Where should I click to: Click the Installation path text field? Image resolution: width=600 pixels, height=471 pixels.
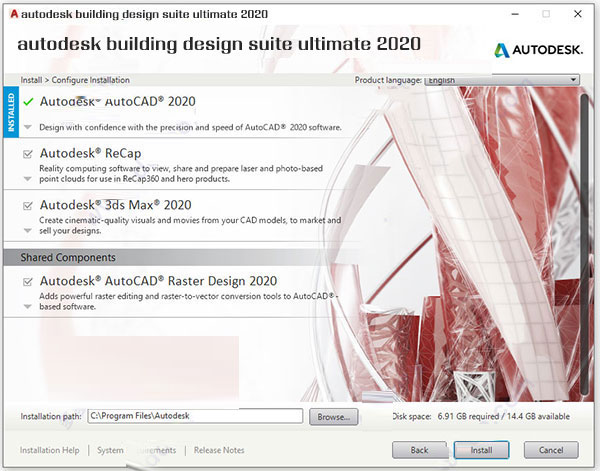[195, 416]
